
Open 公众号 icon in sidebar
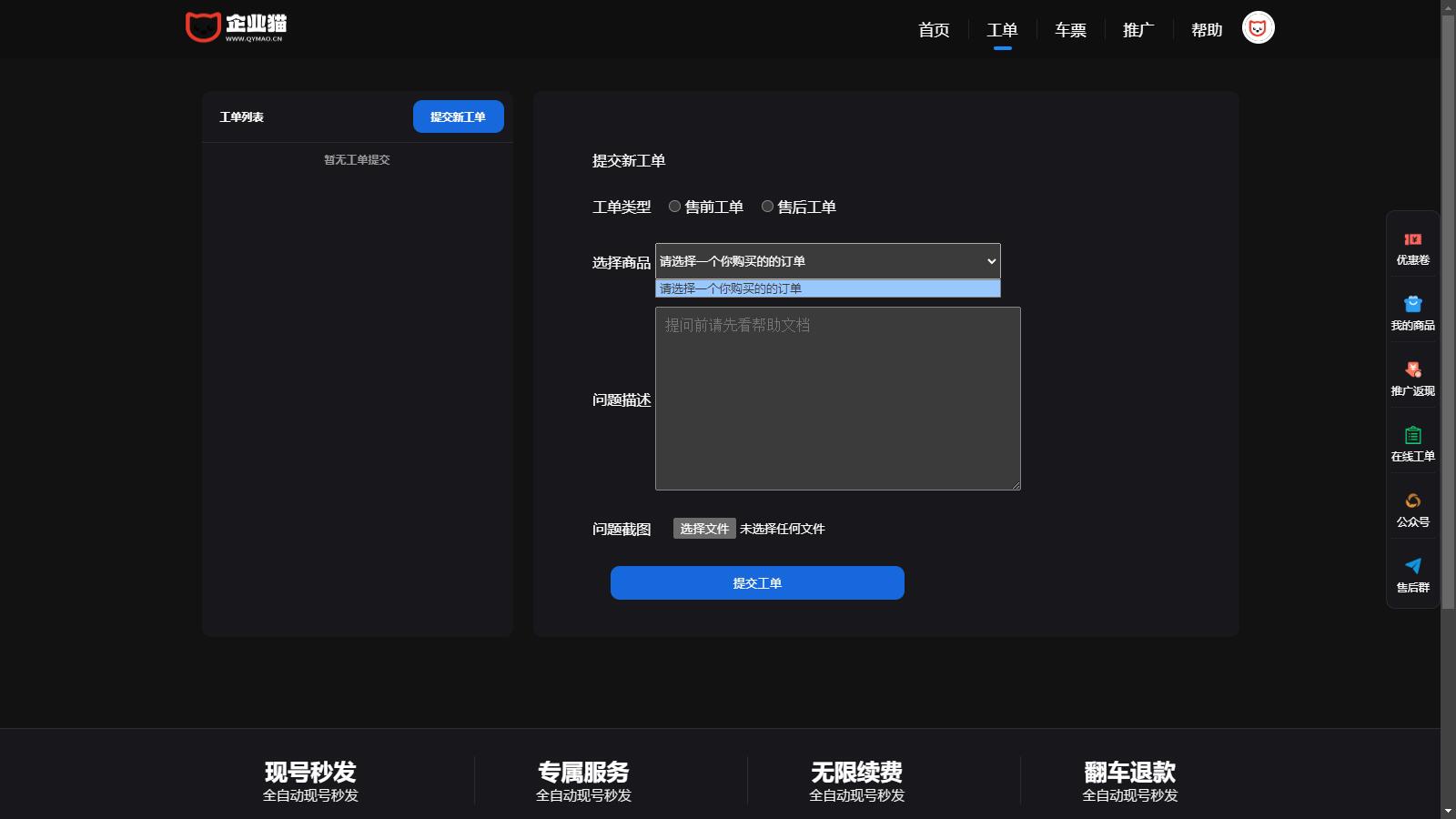click(1412, 501)
